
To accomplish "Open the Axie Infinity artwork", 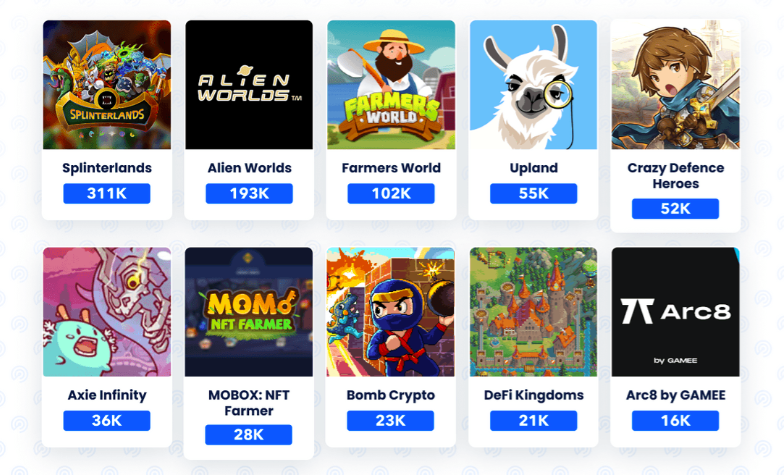I will pyautogui.click(x=106, y=312).
